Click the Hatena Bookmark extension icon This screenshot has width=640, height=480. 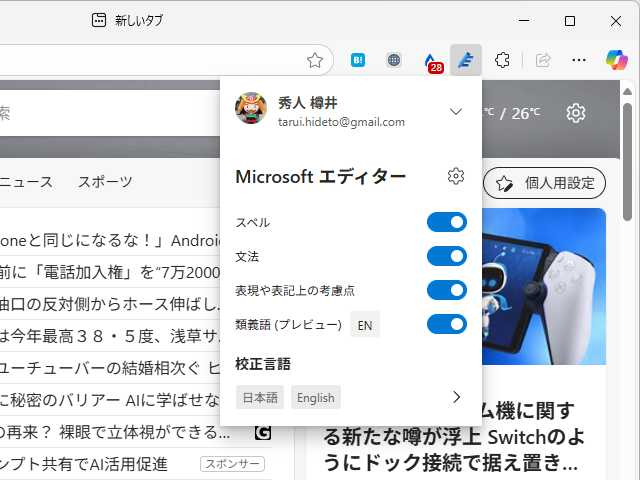point(358,60)
